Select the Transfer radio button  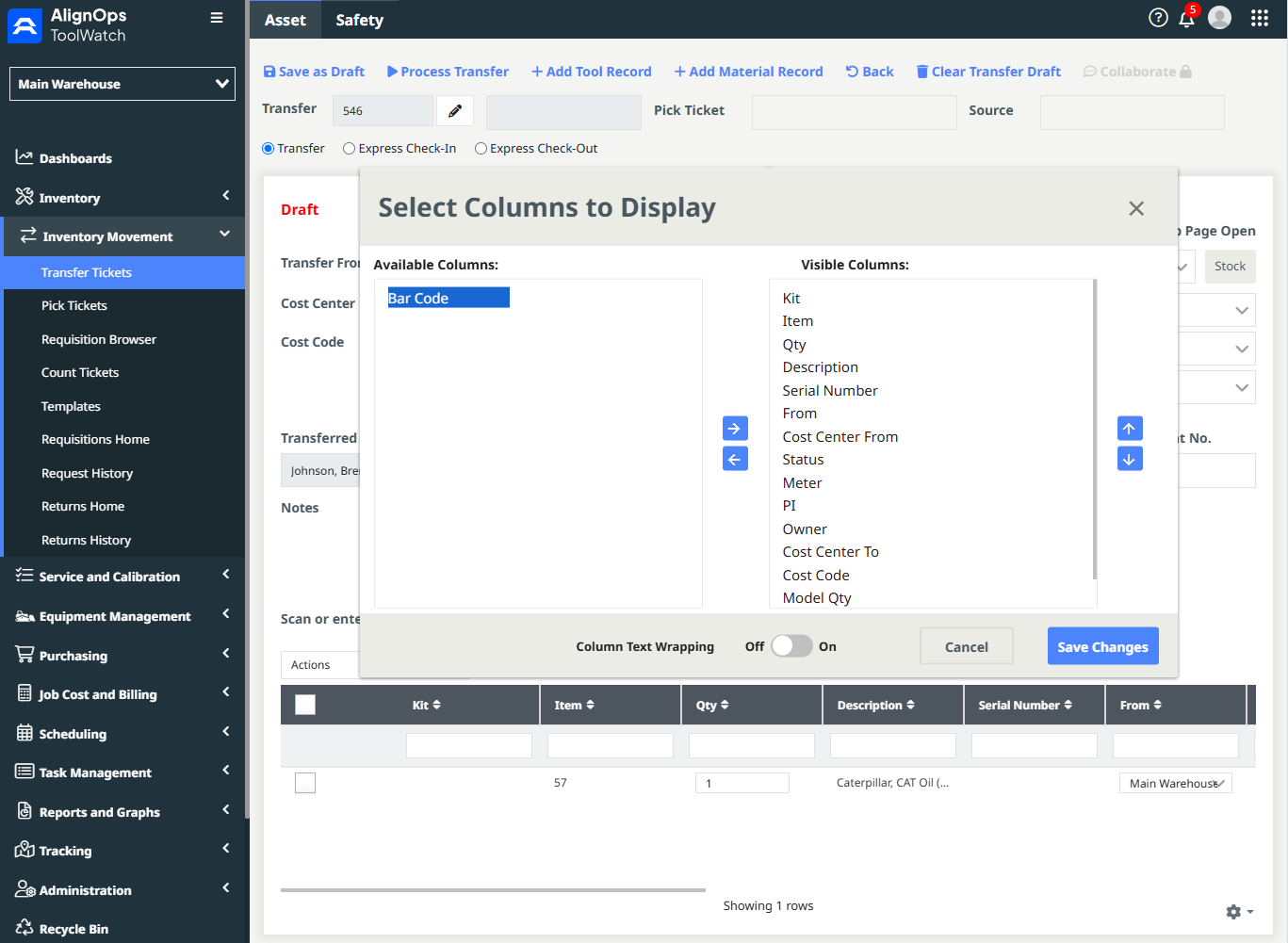click(269, 149)
